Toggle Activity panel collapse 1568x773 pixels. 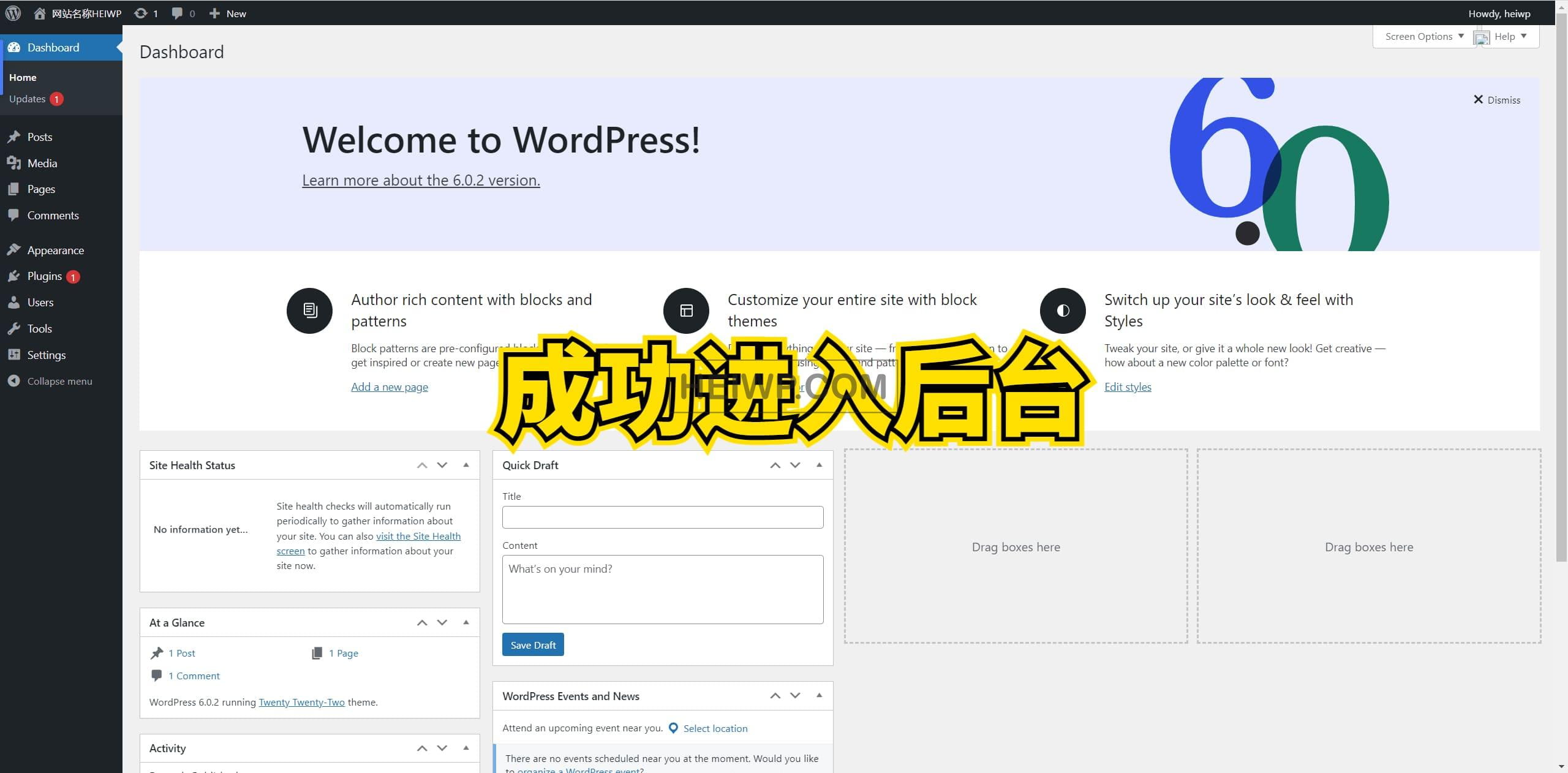(466, 748)
